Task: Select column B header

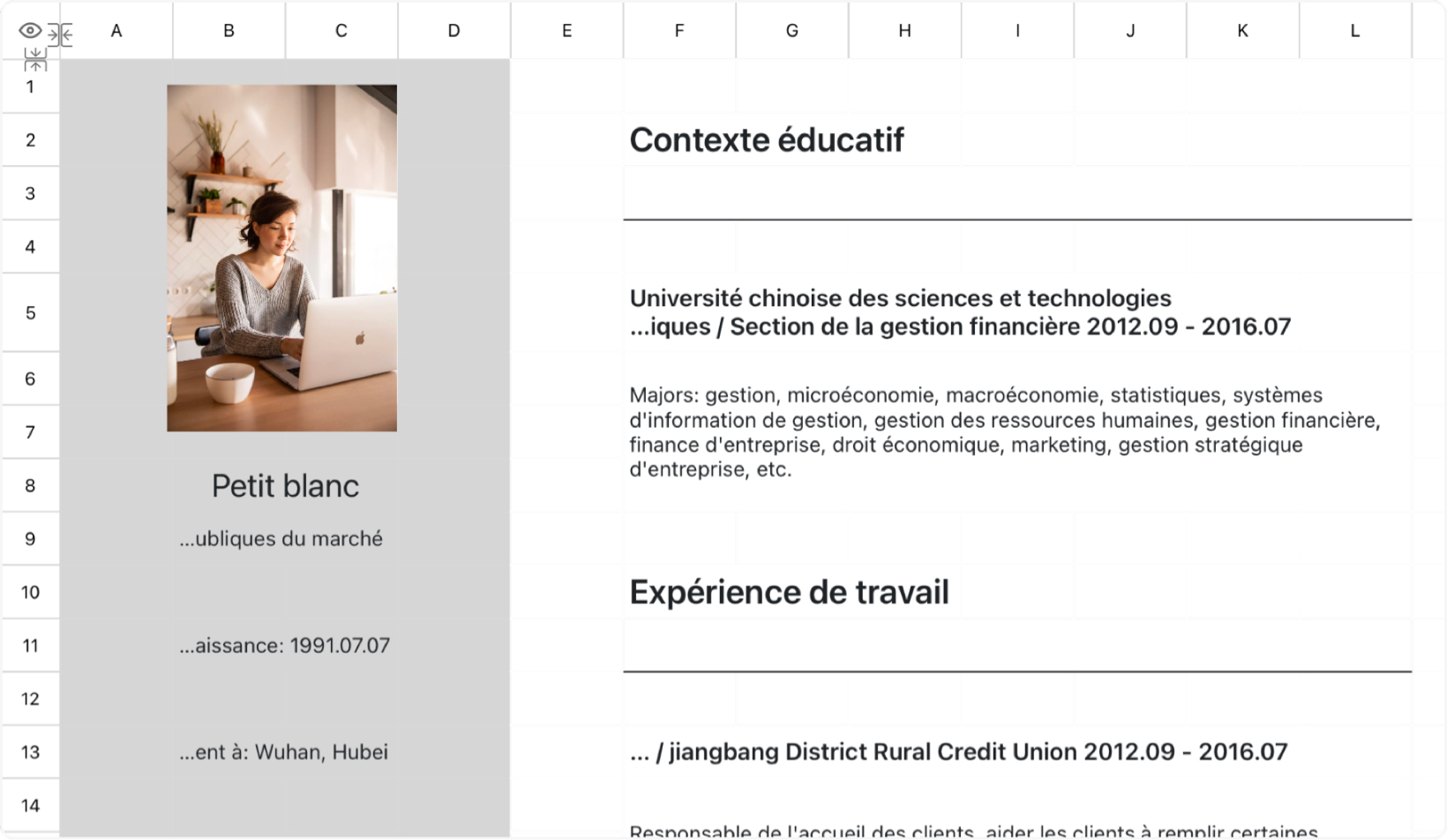Action: coord(229,31)
